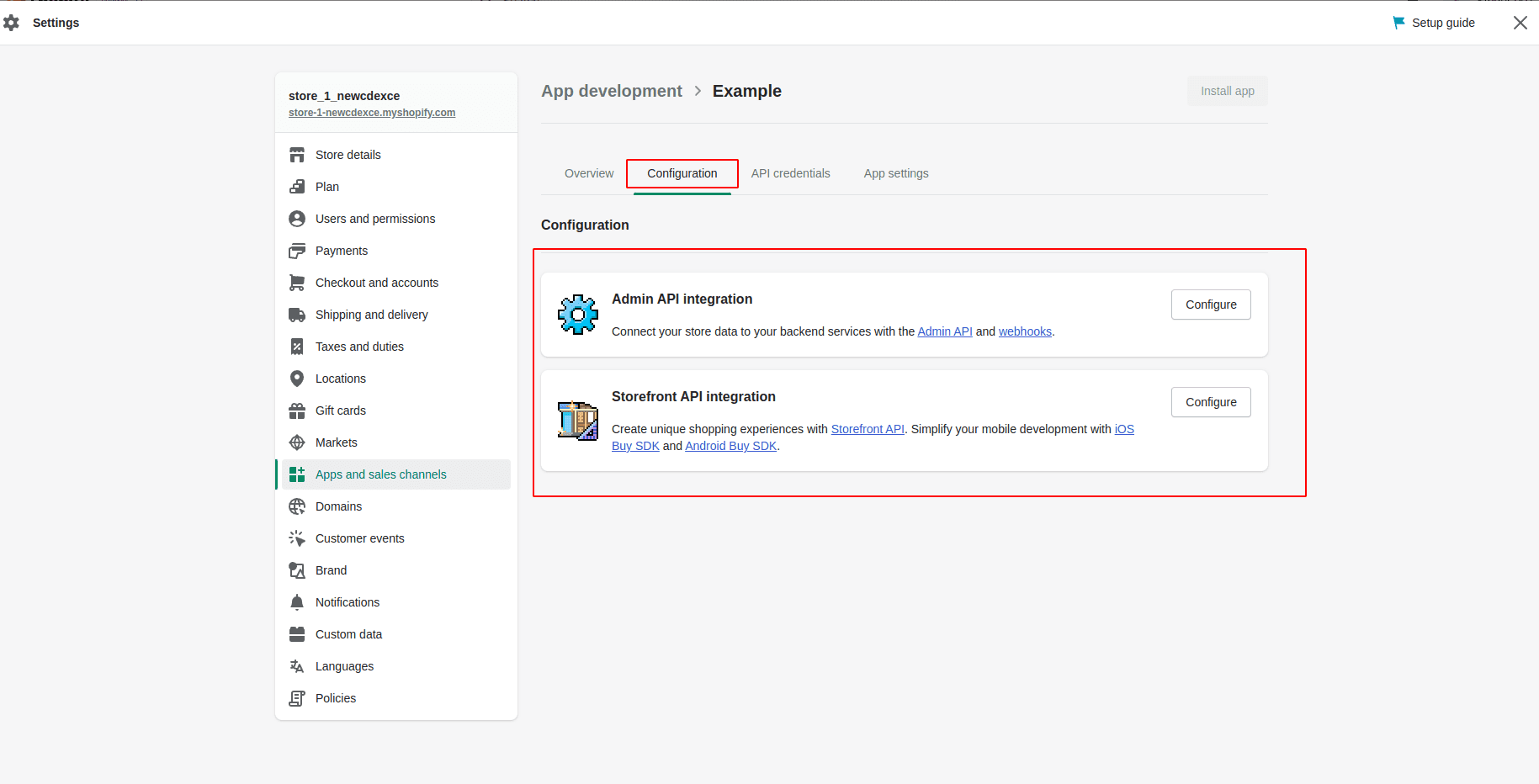Screen dimensions: 1539x784
Task: Click the Checkout and accounts cart icon
Action: click(x=297, y=283)
